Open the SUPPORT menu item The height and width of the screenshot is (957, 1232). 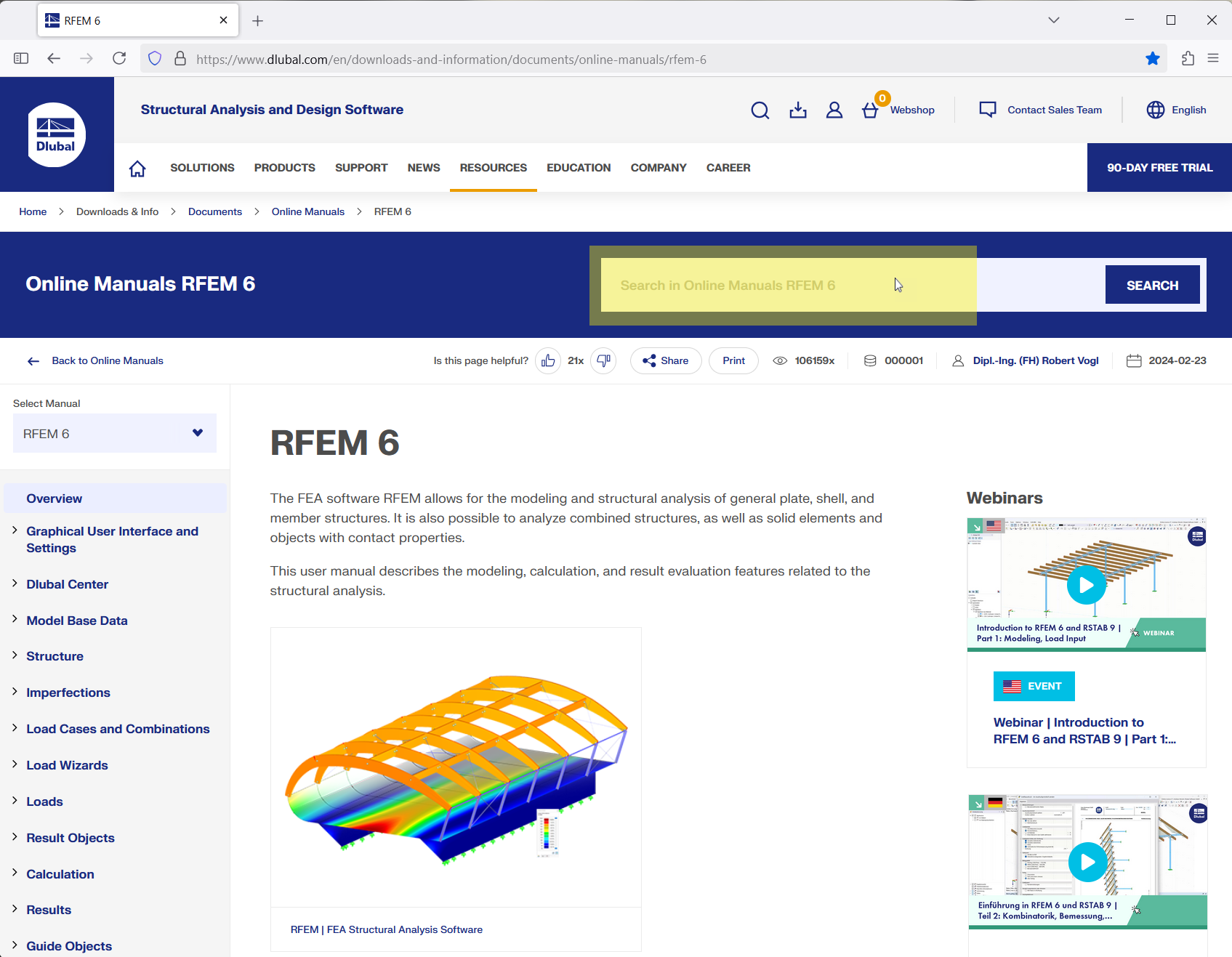[x=361, y=167]
